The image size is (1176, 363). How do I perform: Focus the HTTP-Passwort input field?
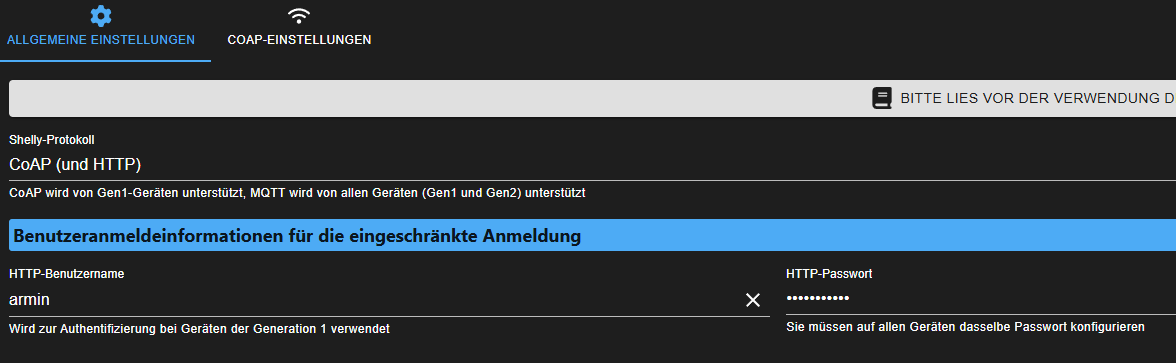coord(981,298)
